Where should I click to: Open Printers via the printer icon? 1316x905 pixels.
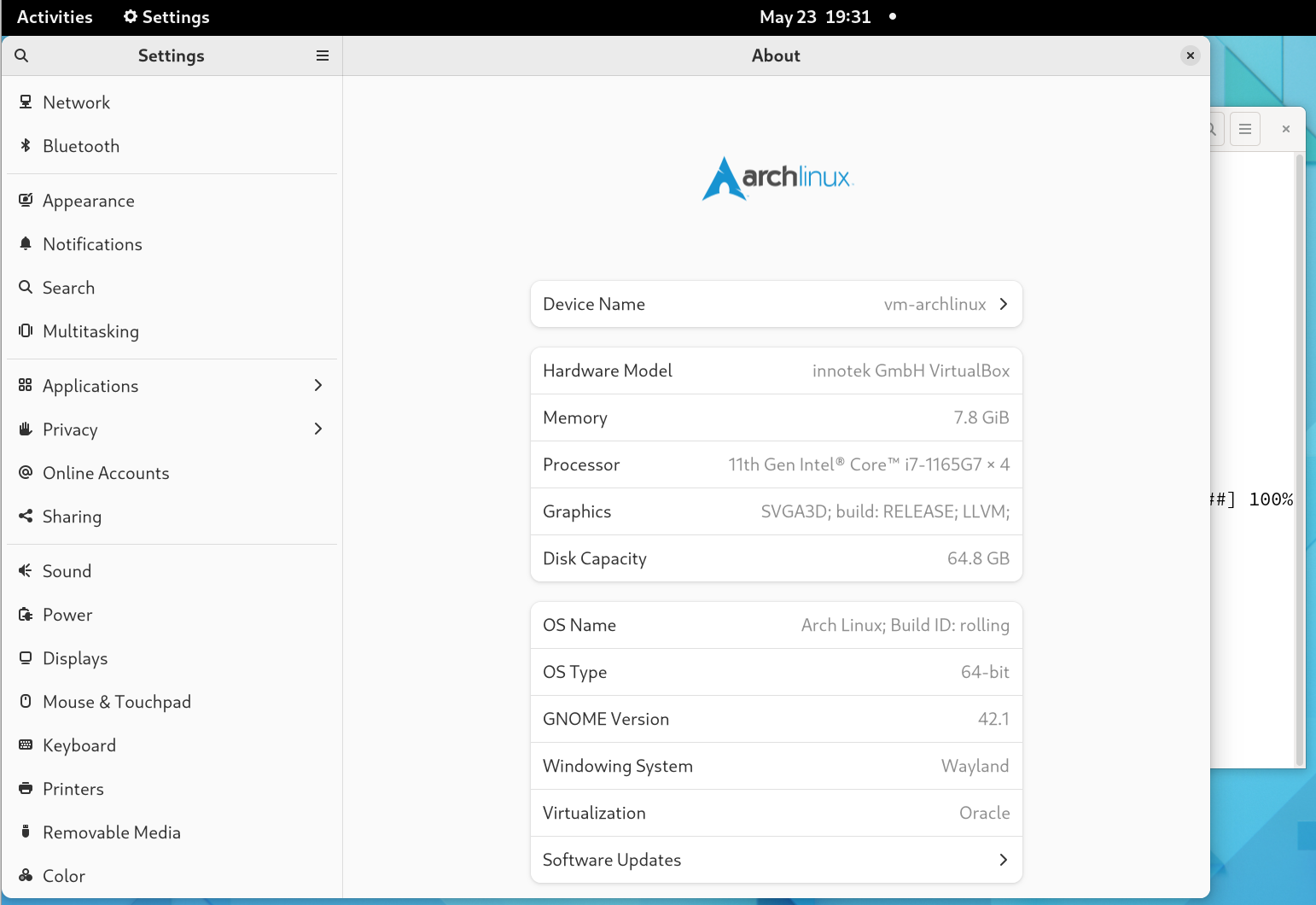(x=25, y=788)
